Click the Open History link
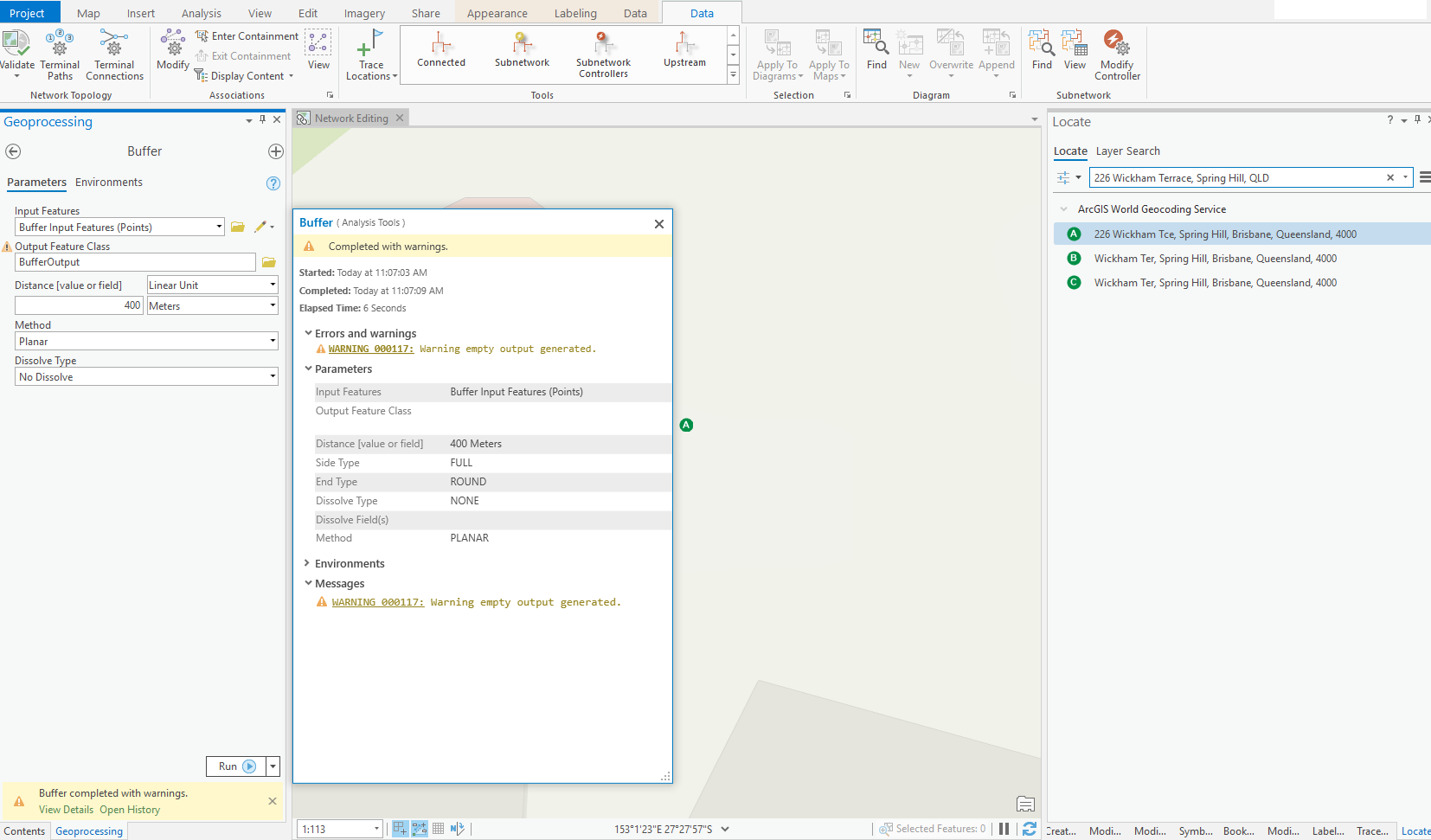 click(x=130, y=811)
